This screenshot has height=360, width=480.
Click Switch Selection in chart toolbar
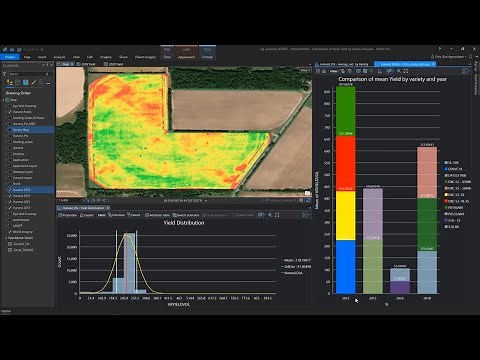[x=185, y=215]
